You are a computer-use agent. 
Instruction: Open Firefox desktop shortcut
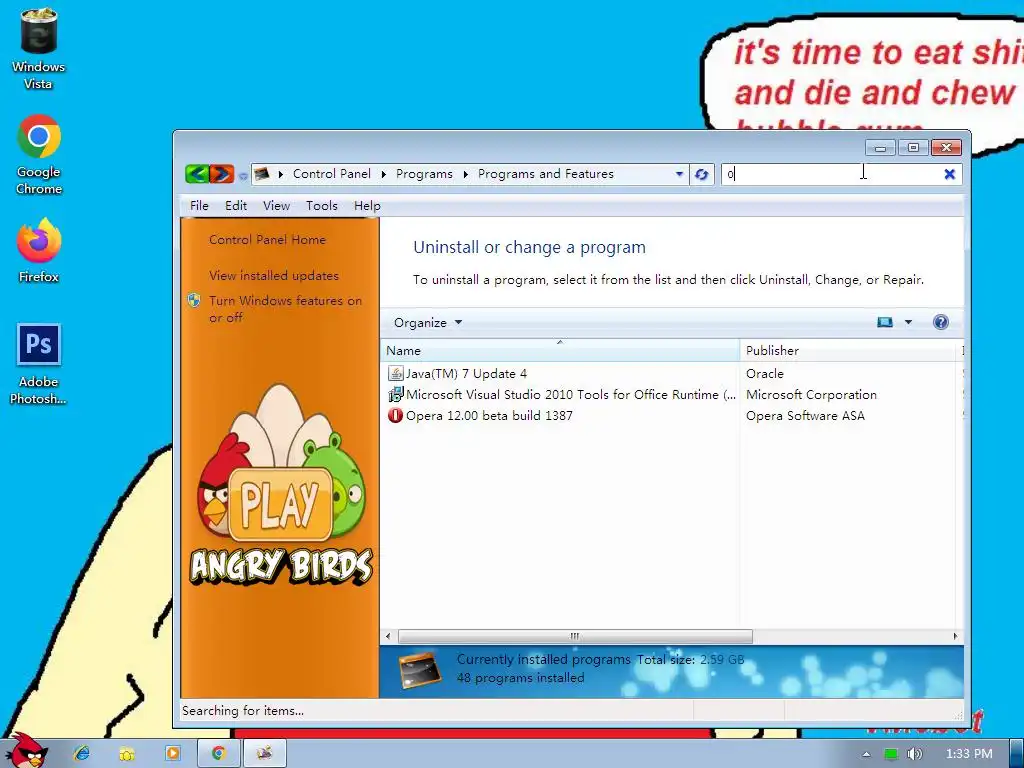point(39,251)
